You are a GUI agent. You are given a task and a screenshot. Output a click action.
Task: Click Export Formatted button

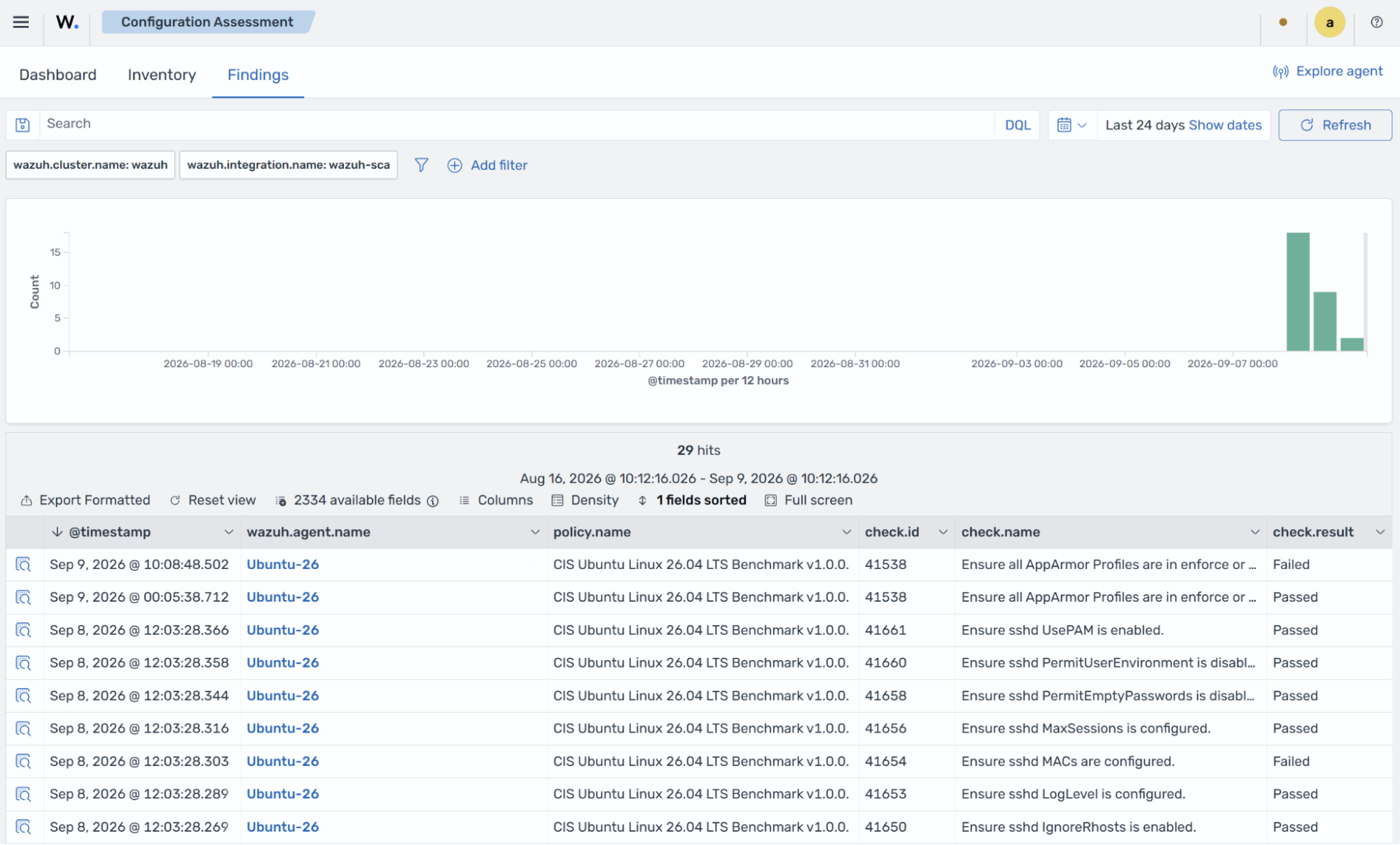pos(85,500)
